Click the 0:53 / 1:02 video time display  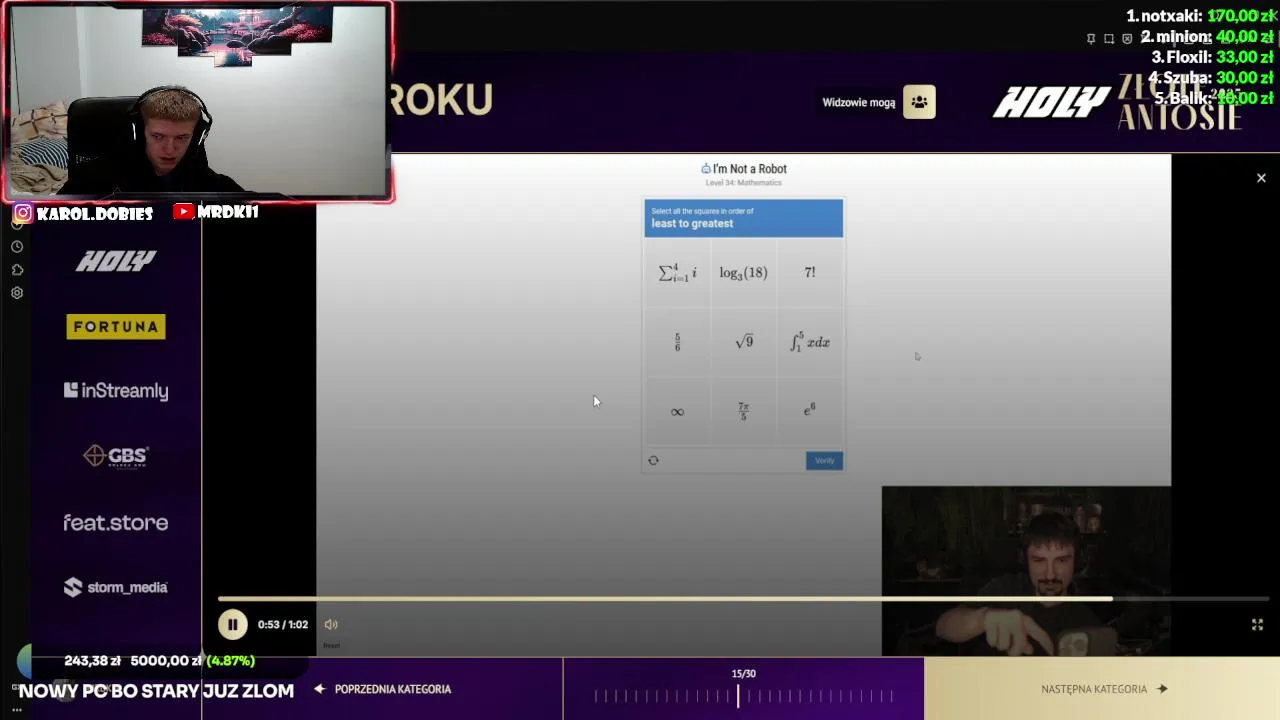click(x=283, y=624)
